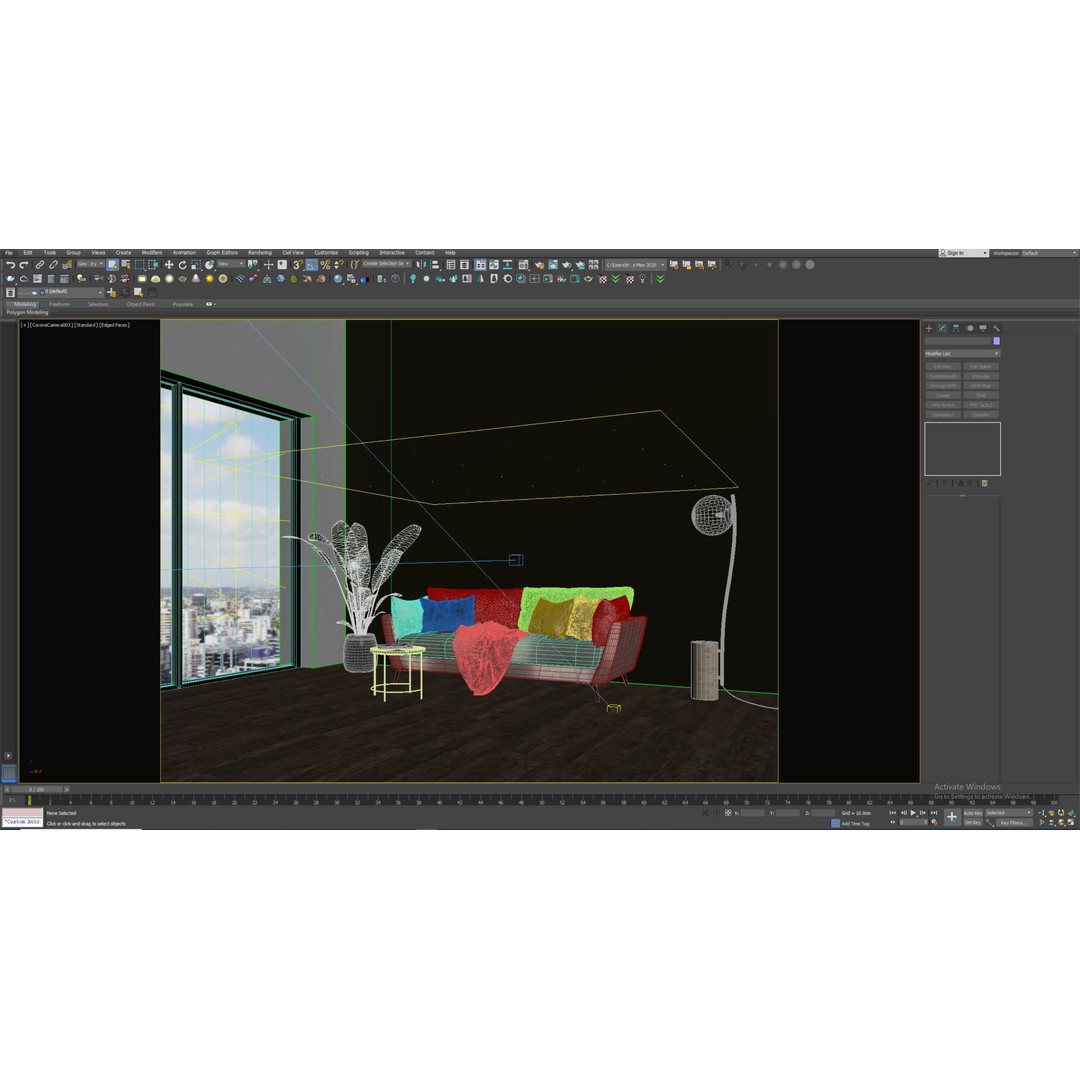
Task: Open the Display panel tab
Action: coord(983,328)
